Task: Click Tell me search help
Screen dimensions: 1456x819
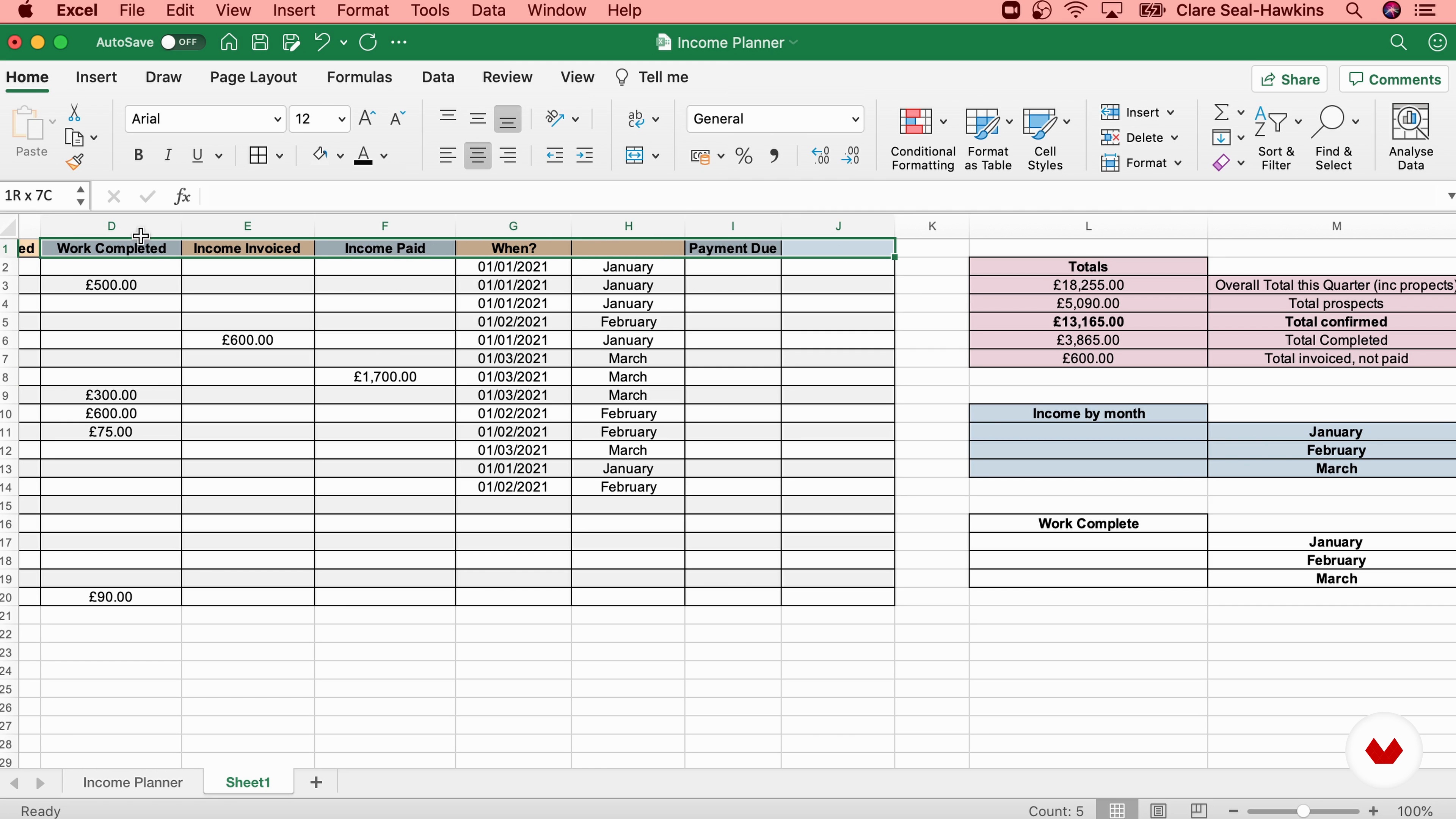Action: pos(652,77)
